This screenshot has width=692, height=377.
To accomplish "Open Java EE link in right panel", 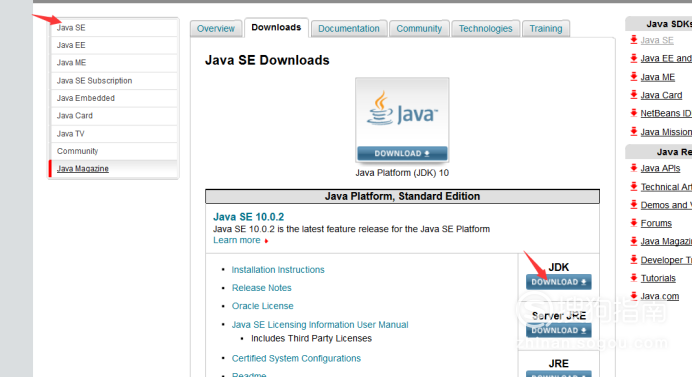I will 666,58.
